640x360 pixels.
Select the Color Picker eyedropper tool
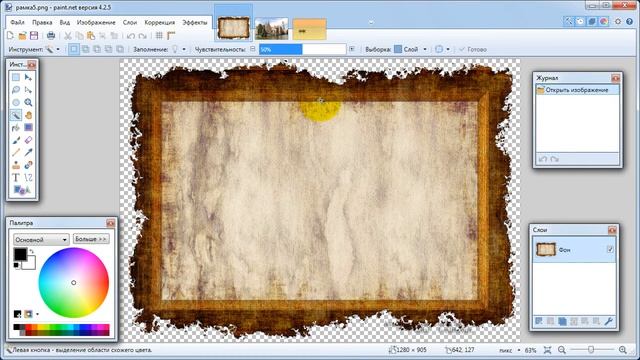28,153
